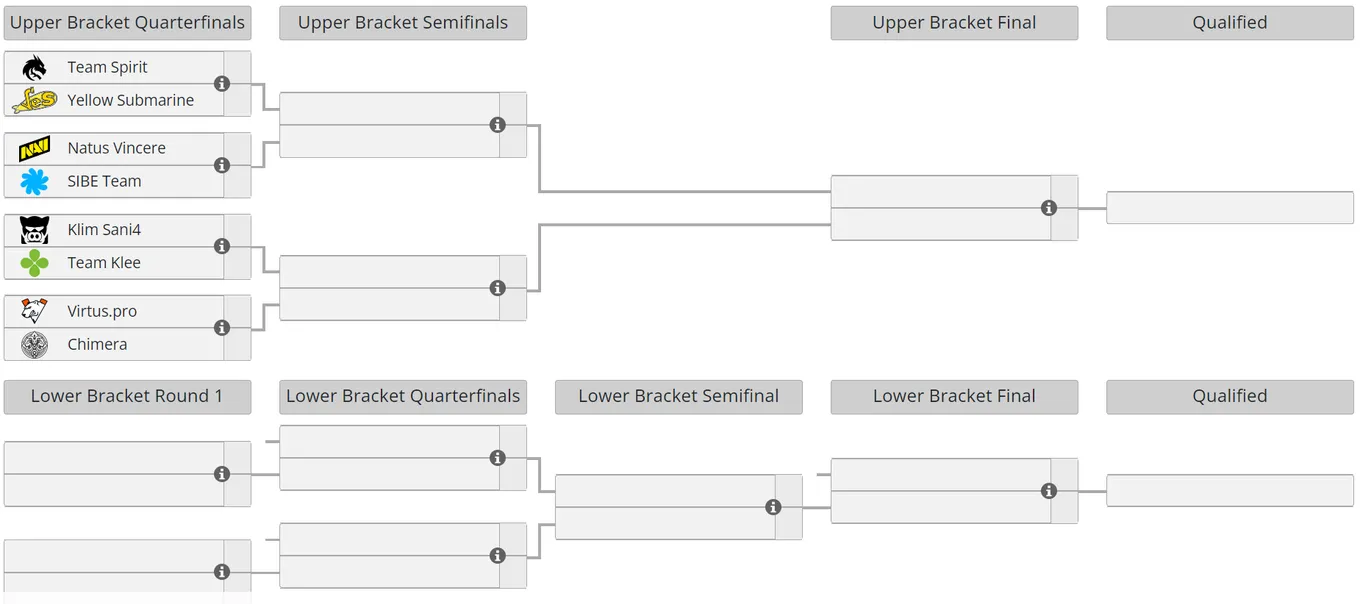Click the empty upper bracket Qualified slot
1360x604 pixels.
(x=1230, y=208)
